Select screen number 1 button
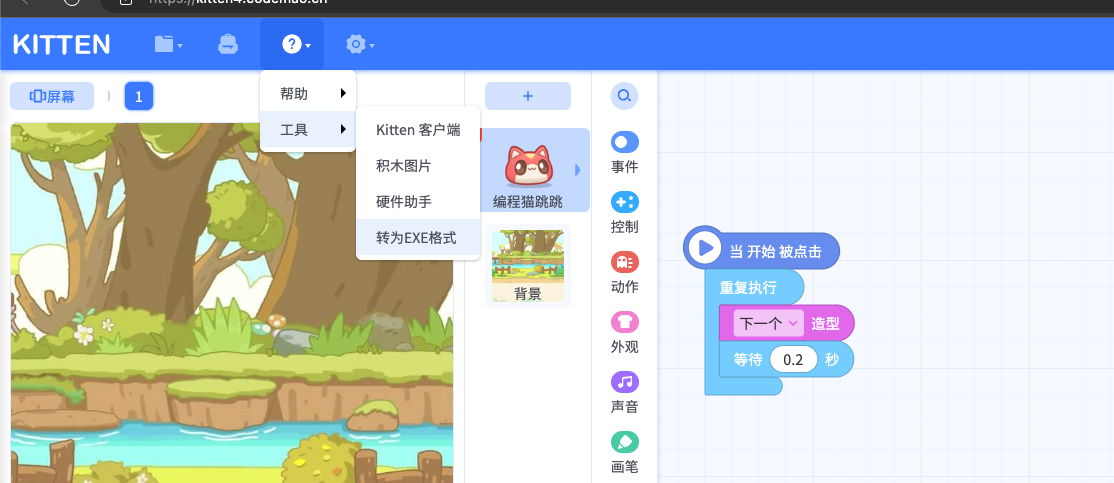The width and height of the screenshot is (1114, 483). [x=139, y=96]
